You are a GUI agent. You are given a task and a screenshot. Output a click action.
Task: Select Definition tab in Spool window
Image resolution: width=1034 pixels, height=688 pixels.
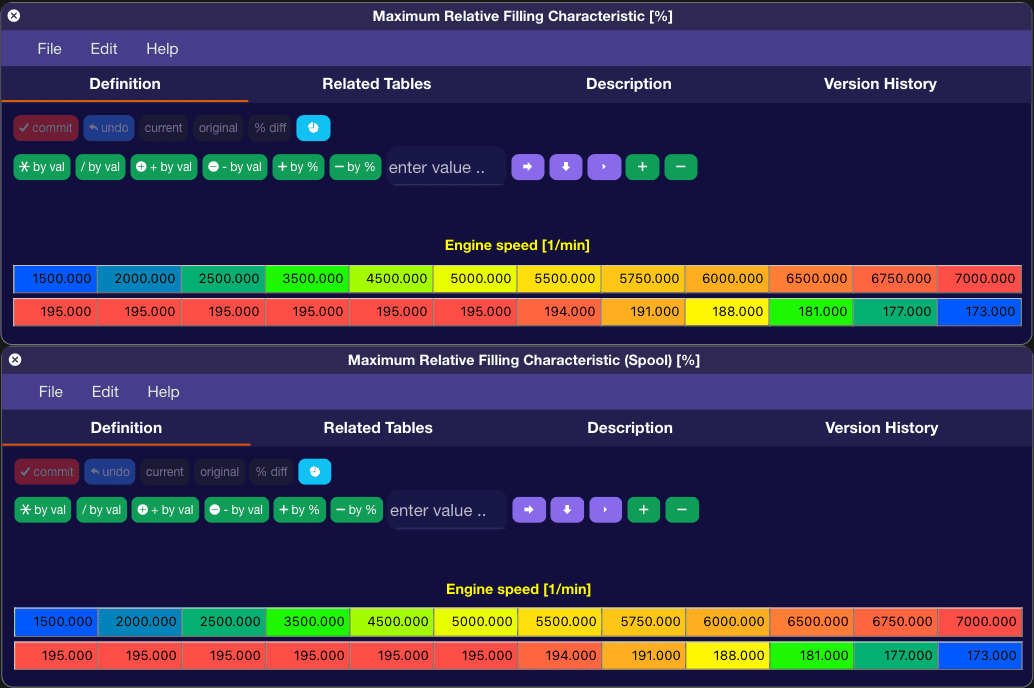(126, 427)
